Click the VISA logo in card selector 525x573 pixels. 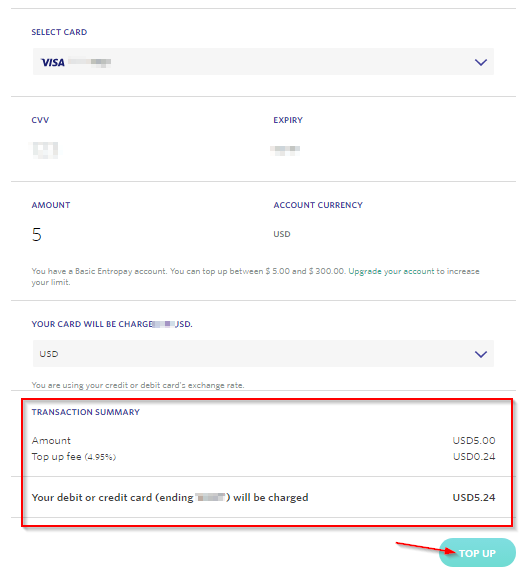click(x=53, y=62)
